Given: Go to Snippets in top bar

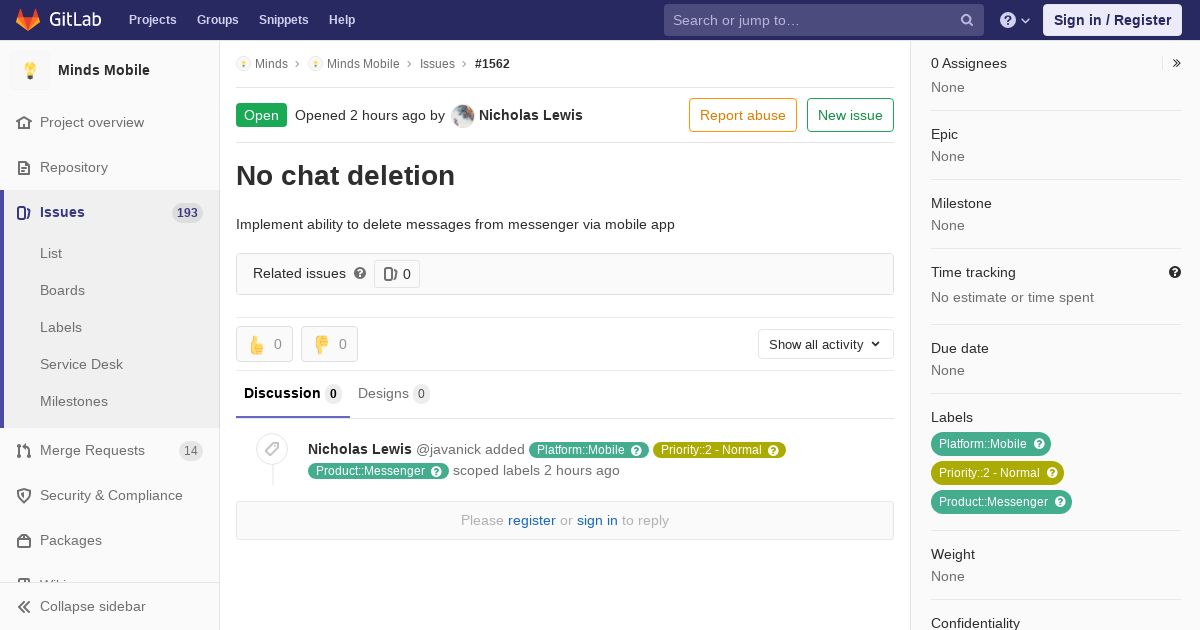Looking at the screenshot, I should click(x=283, y=20).
